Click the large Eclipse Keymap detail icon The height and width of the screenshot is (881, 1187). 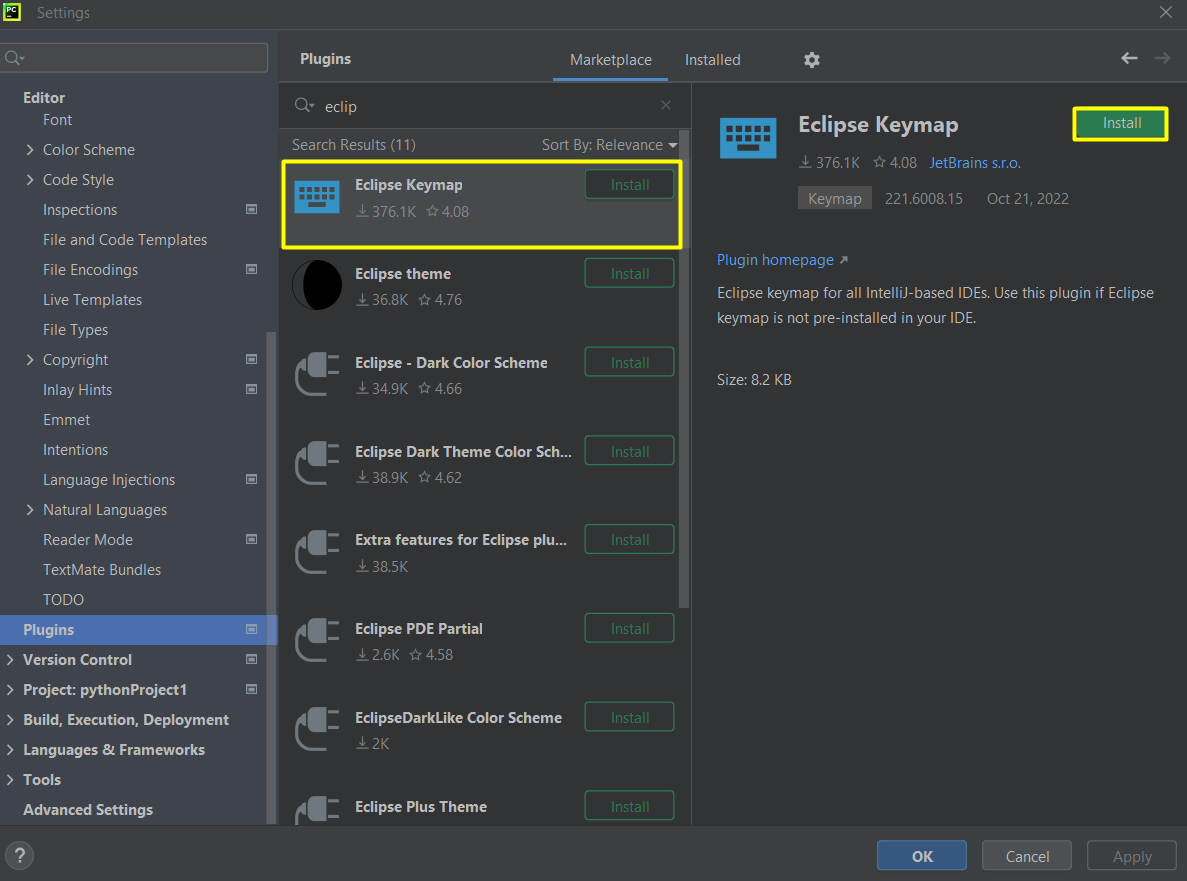[x=747, y=138]
